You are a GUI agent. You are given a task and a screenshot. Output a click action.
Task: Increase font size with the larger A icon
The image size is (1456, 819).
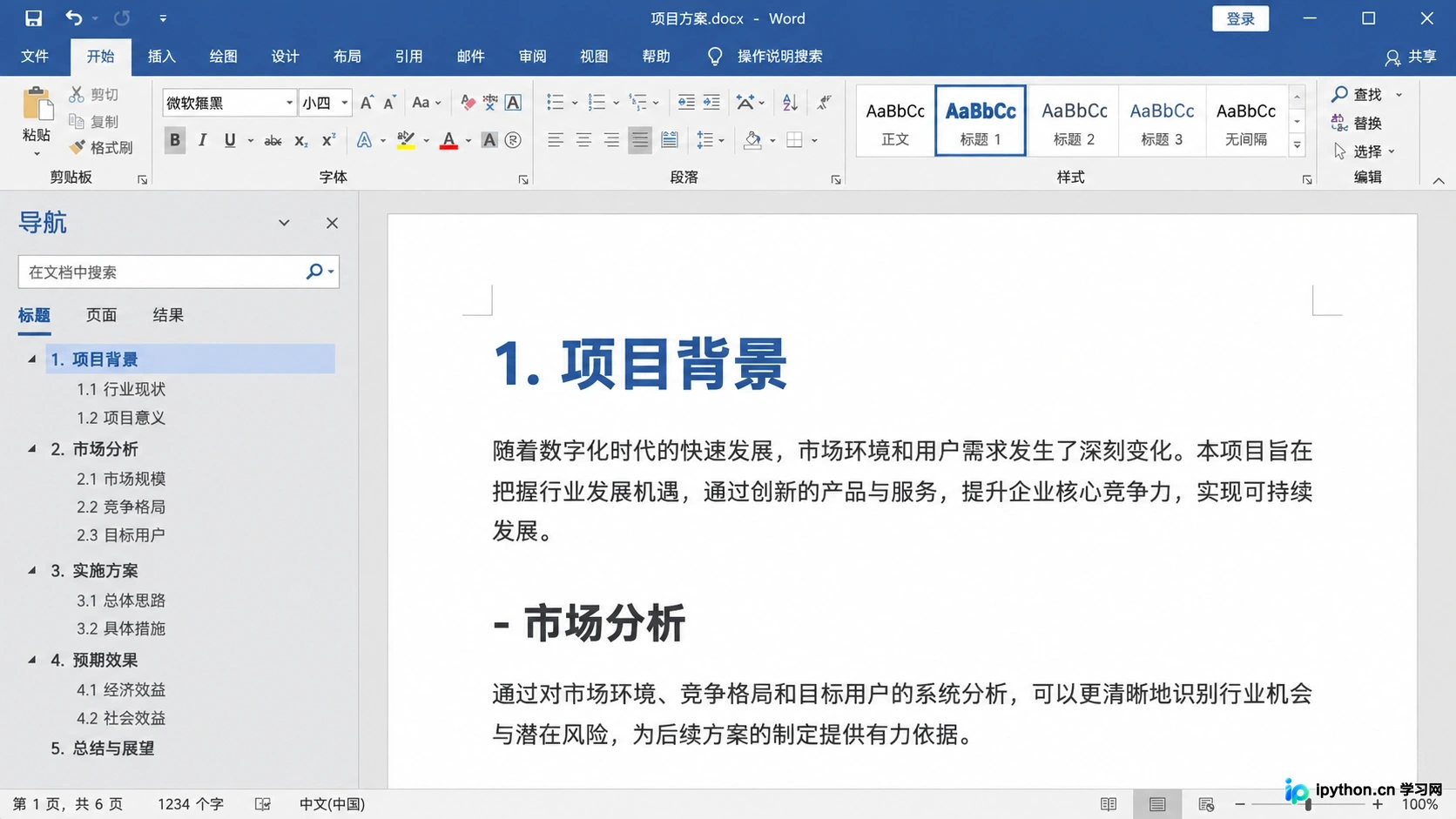(x=367, y=103)
